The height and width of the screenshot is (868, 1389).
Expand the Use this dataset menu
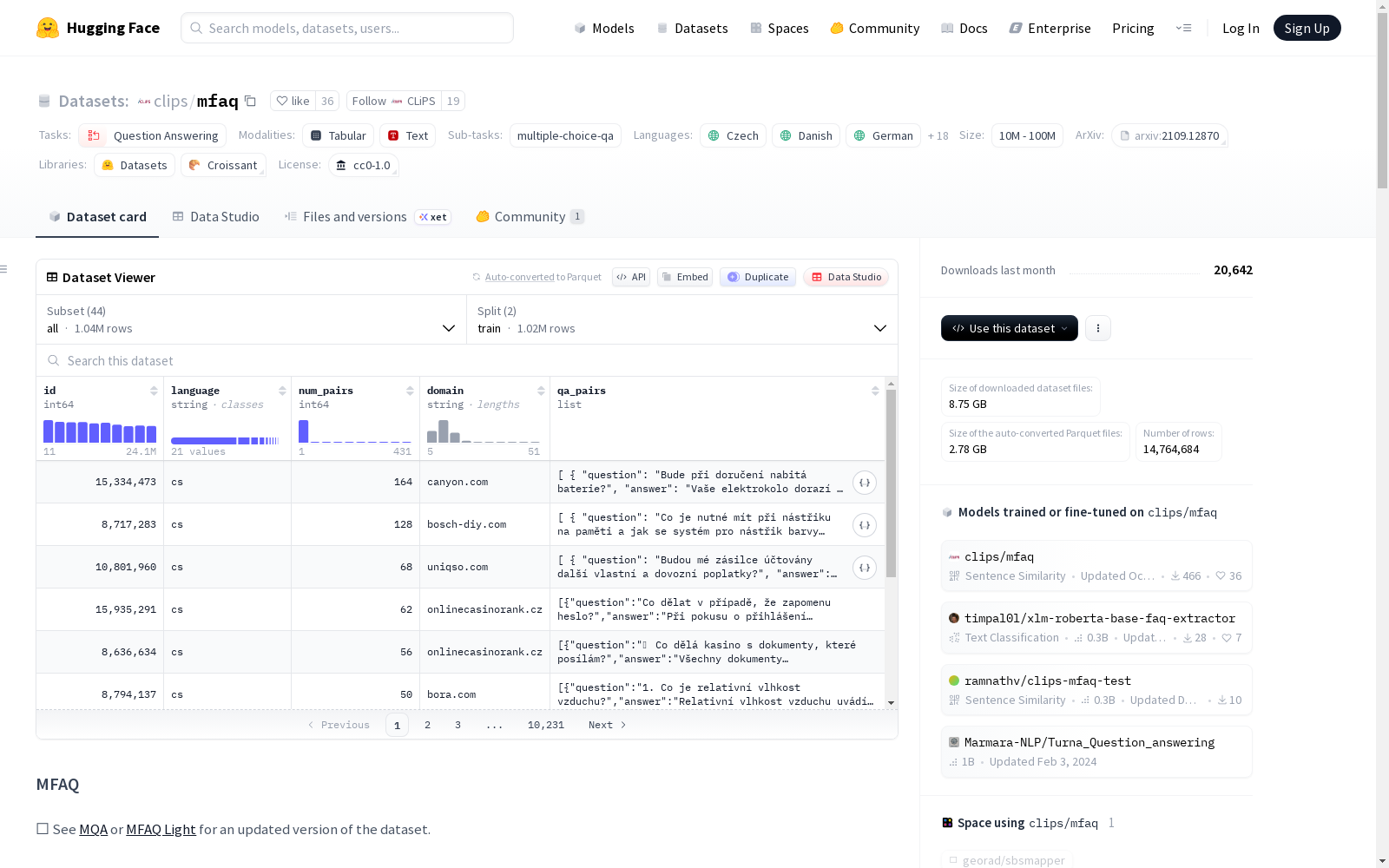tap(1010, 328)
